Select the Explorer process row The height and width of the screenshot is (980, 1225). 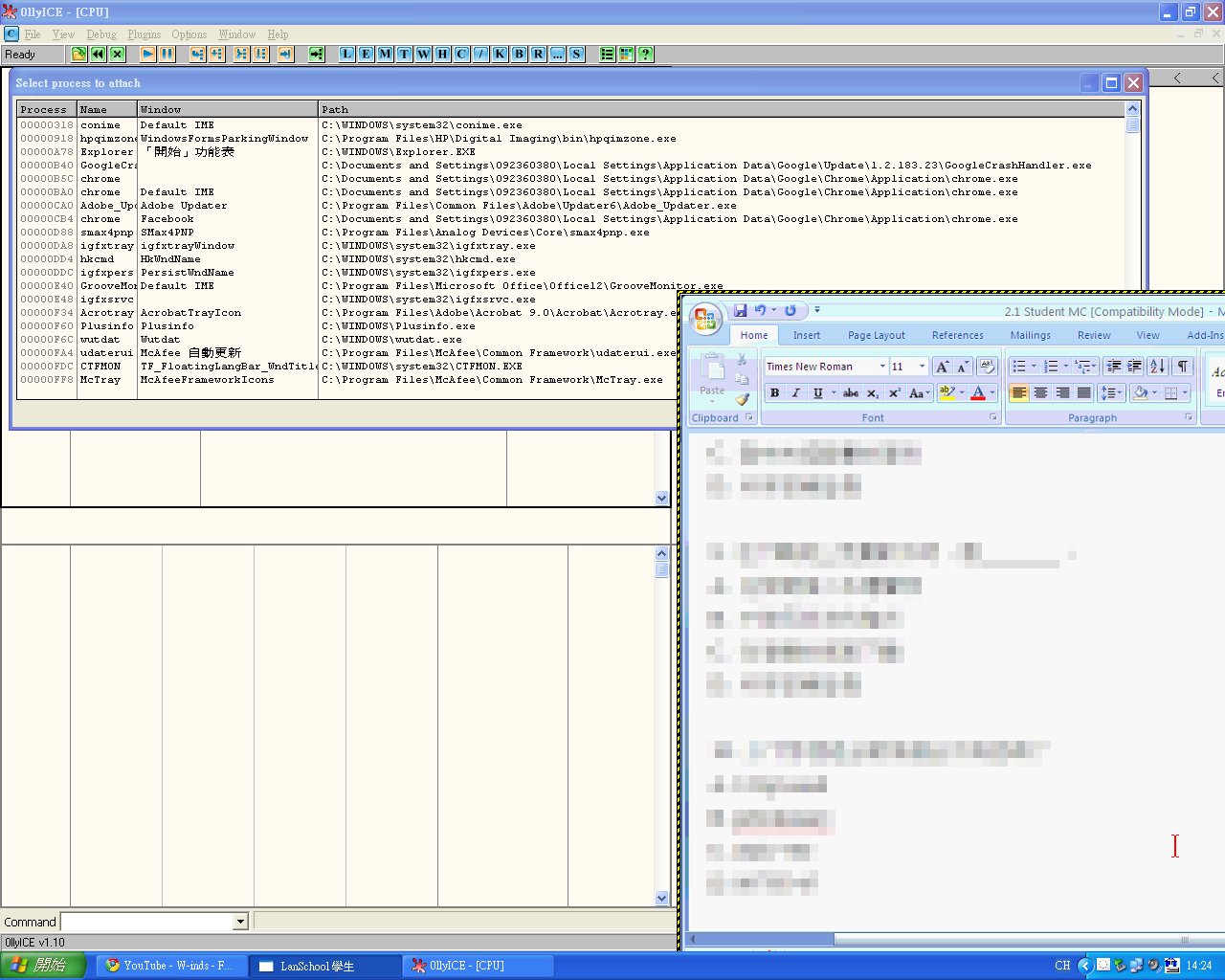pos(571,152)
